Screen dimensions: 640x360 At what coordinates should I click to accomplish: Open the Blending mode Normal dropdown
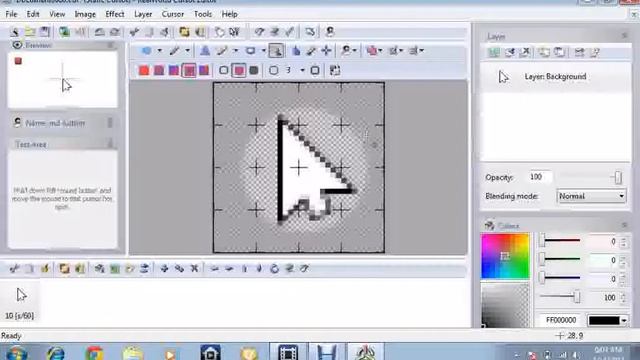tap(591, 196)
